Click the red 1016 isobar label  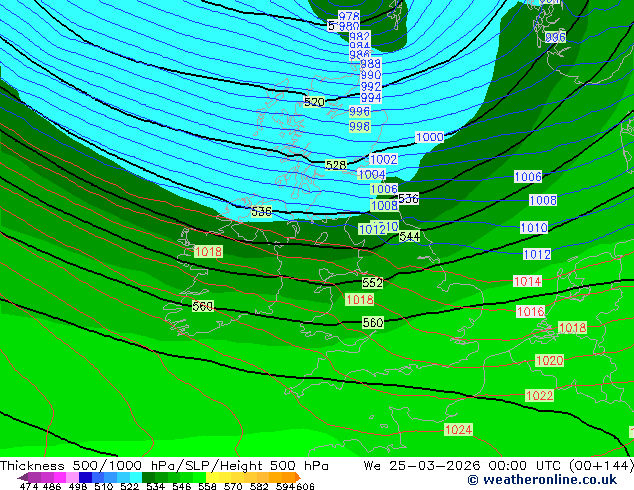tap(530, 311)
